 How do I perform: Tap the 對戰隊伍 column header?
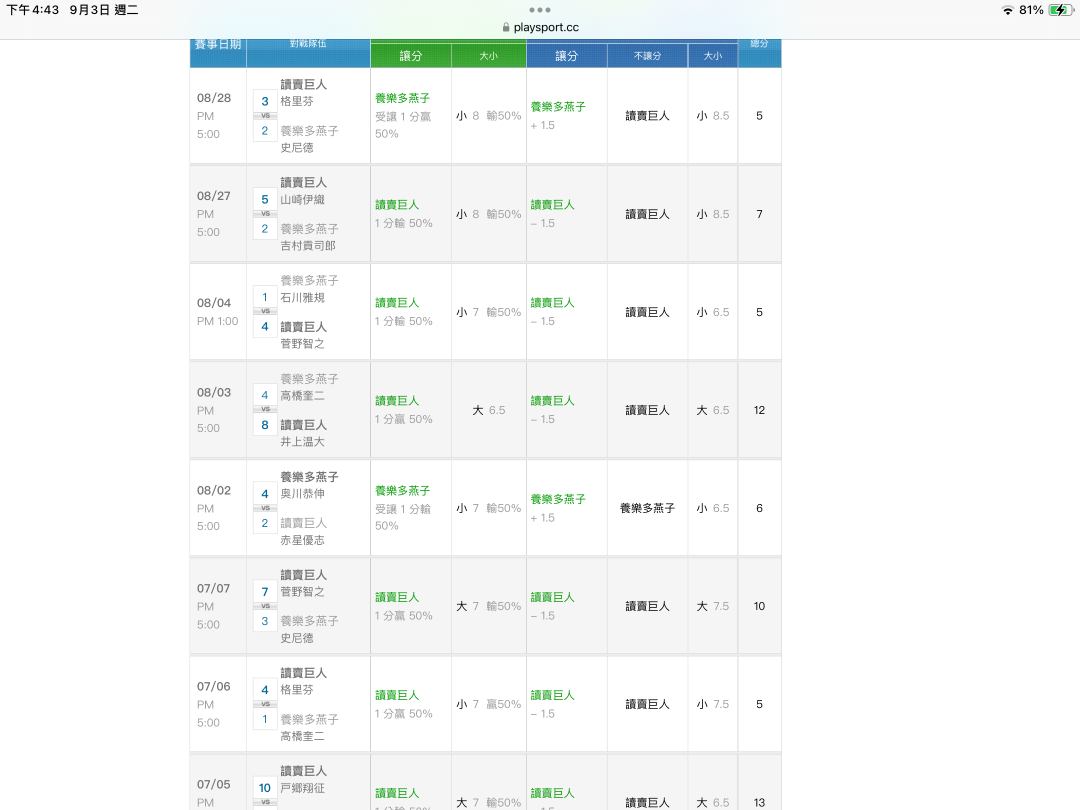coord(308,44)
